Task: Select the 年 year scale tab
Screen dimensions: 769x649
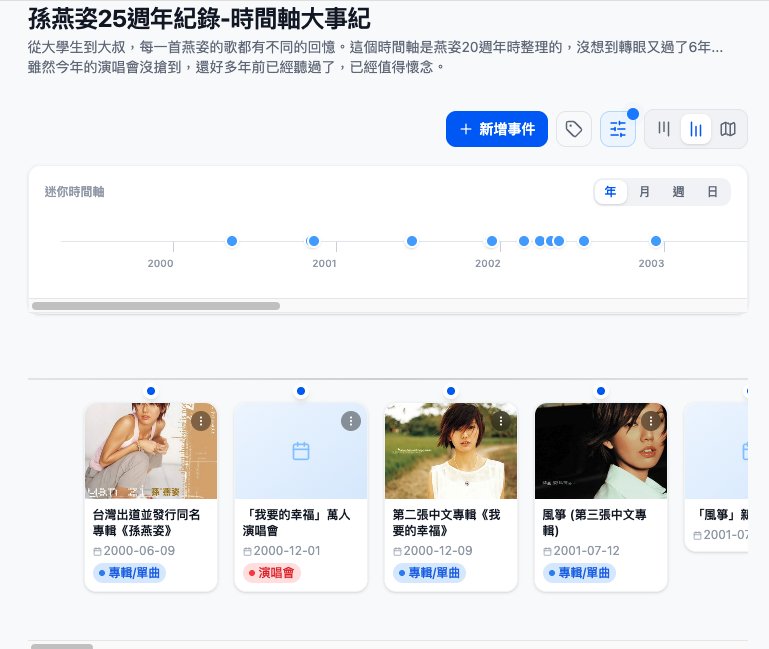Action: [610, 191]
